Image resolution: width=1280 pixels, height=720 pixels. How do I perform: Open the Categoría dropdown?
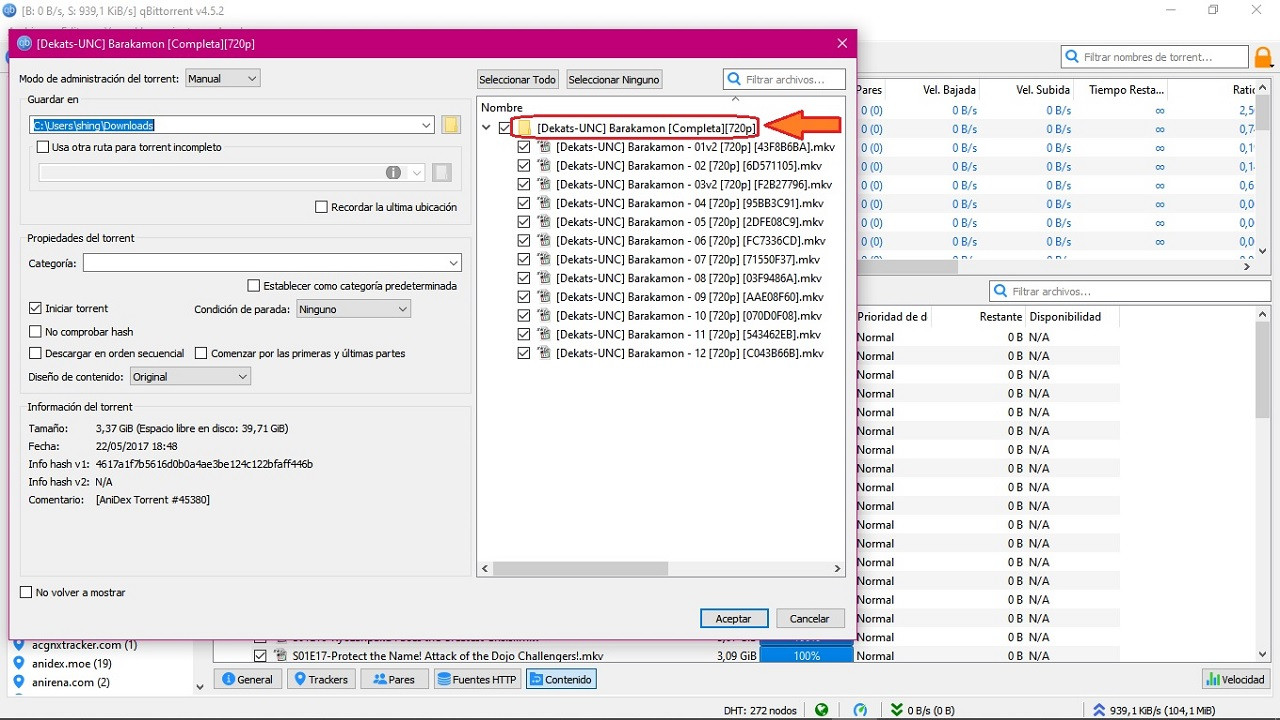272,263
